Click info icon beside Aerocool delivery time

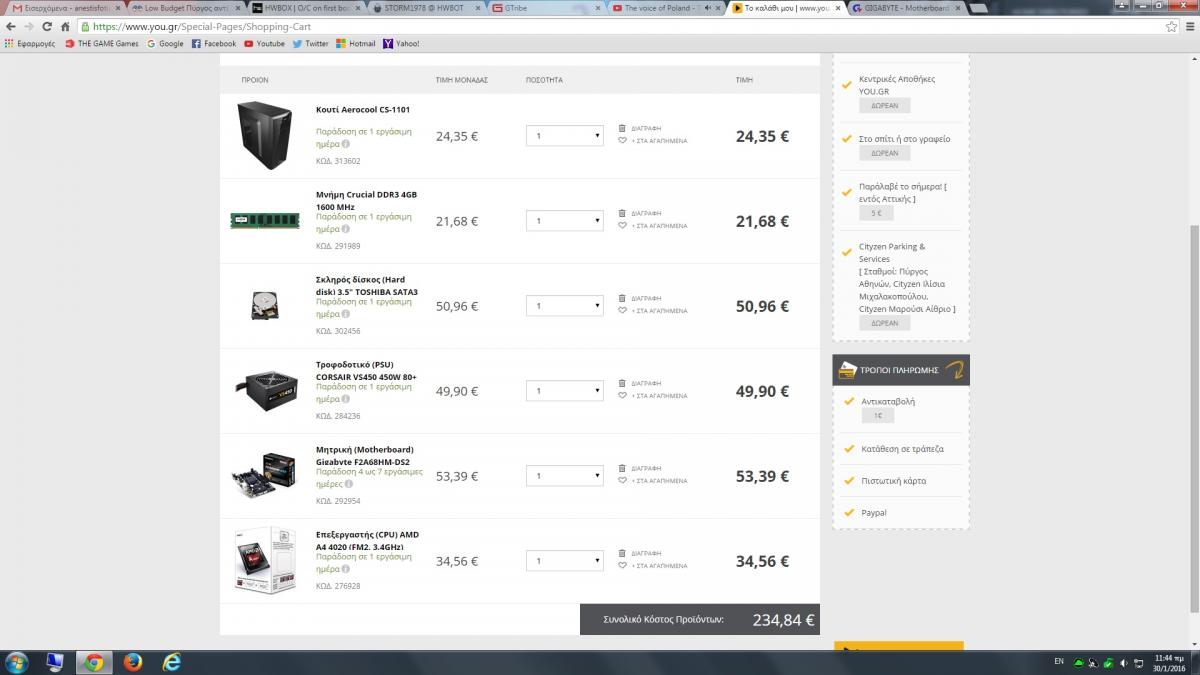pyautogui.click(x=347, y=144)
